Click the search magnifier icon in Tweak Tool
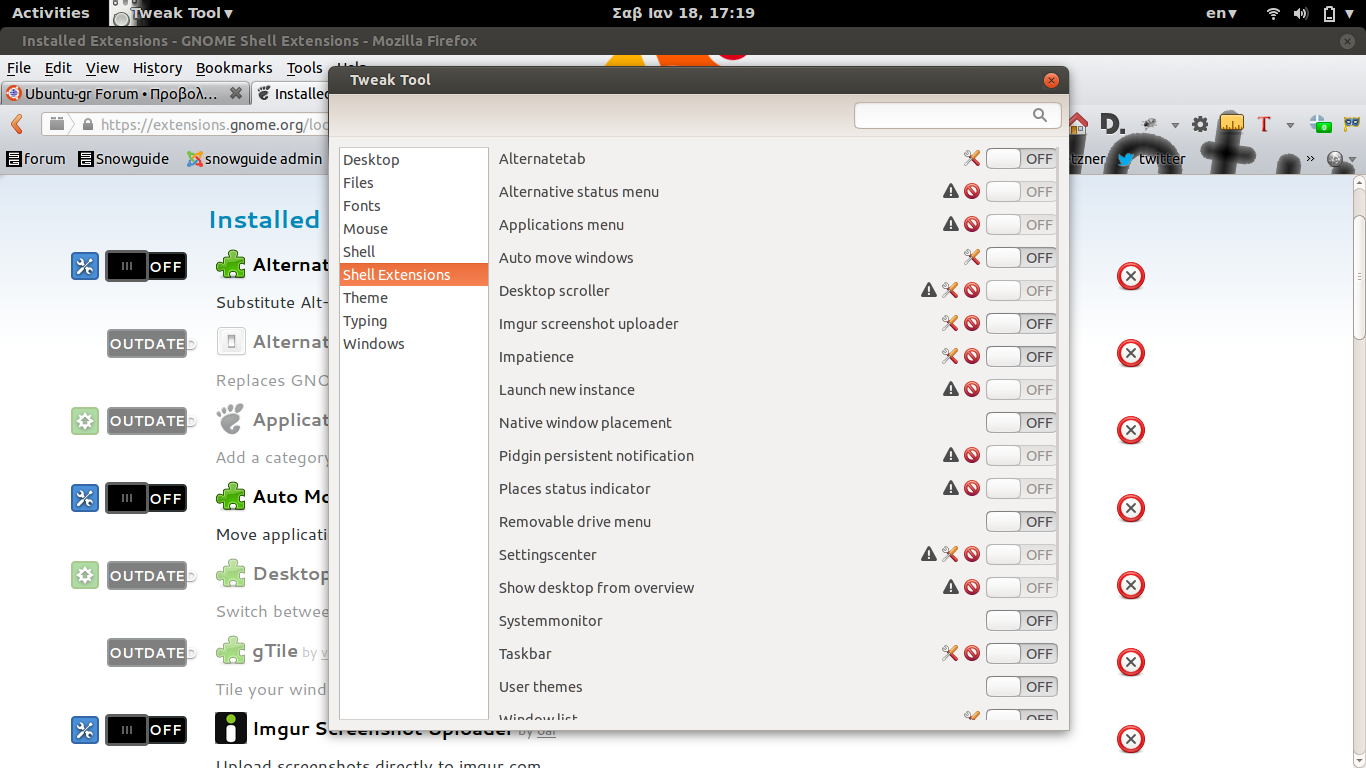The width and height of the screenshot is (1366, 768). [x=1040, y=115]
